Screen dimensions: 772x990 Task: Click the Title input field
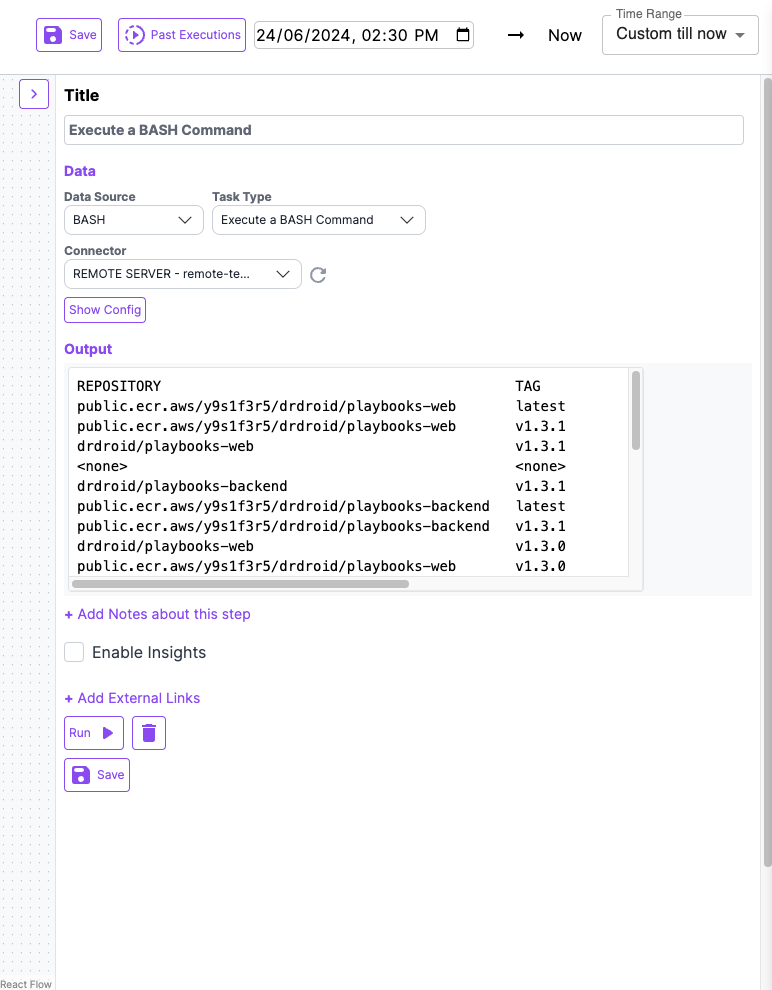403,130
